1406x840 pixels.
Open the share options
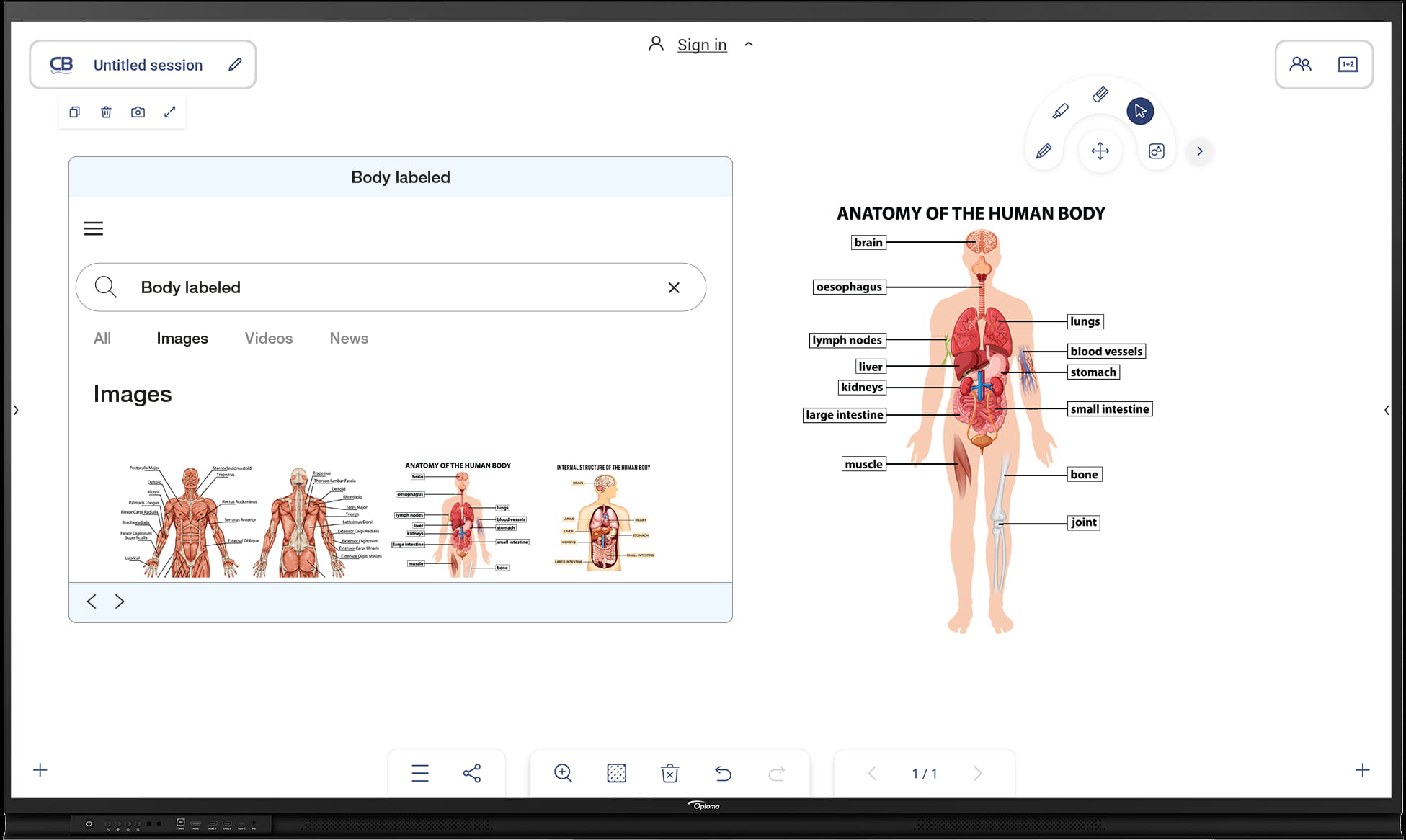point(472,773)
